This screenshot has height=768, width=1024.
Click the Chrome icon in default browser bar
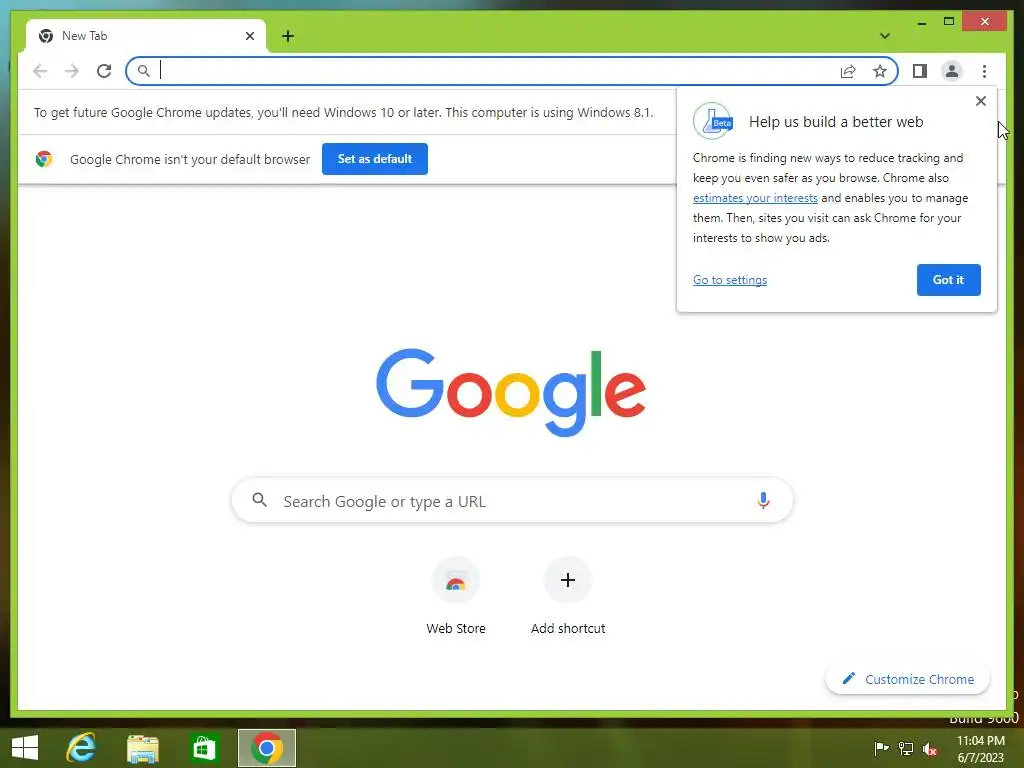(x=44, y=159)
